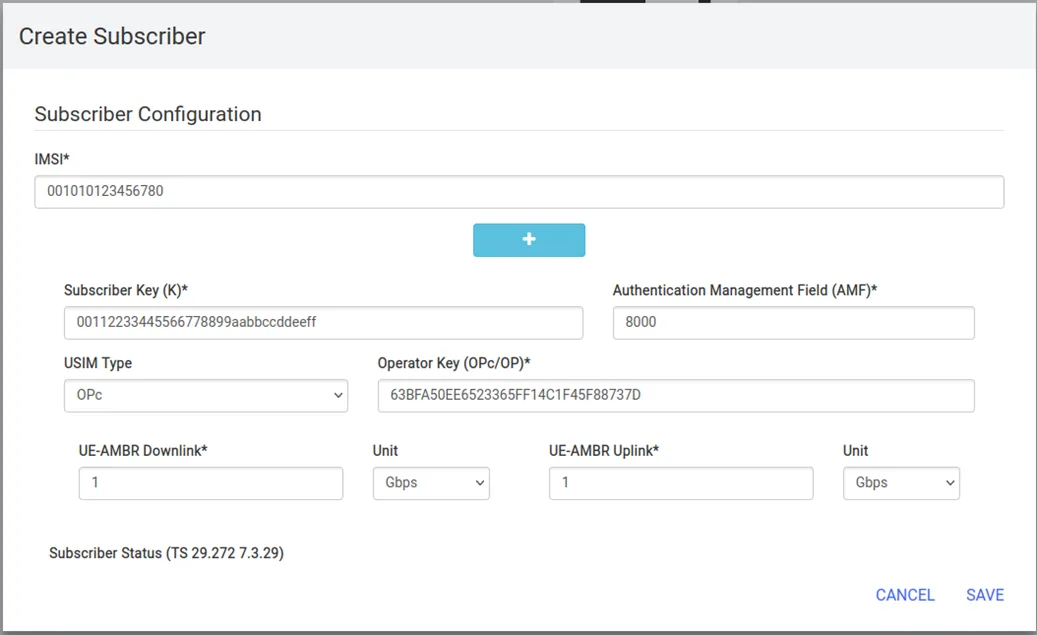The height and width of the screenshot is (635, 1037).
Task: Click the CANCEL button
Action: coord(905,595)
